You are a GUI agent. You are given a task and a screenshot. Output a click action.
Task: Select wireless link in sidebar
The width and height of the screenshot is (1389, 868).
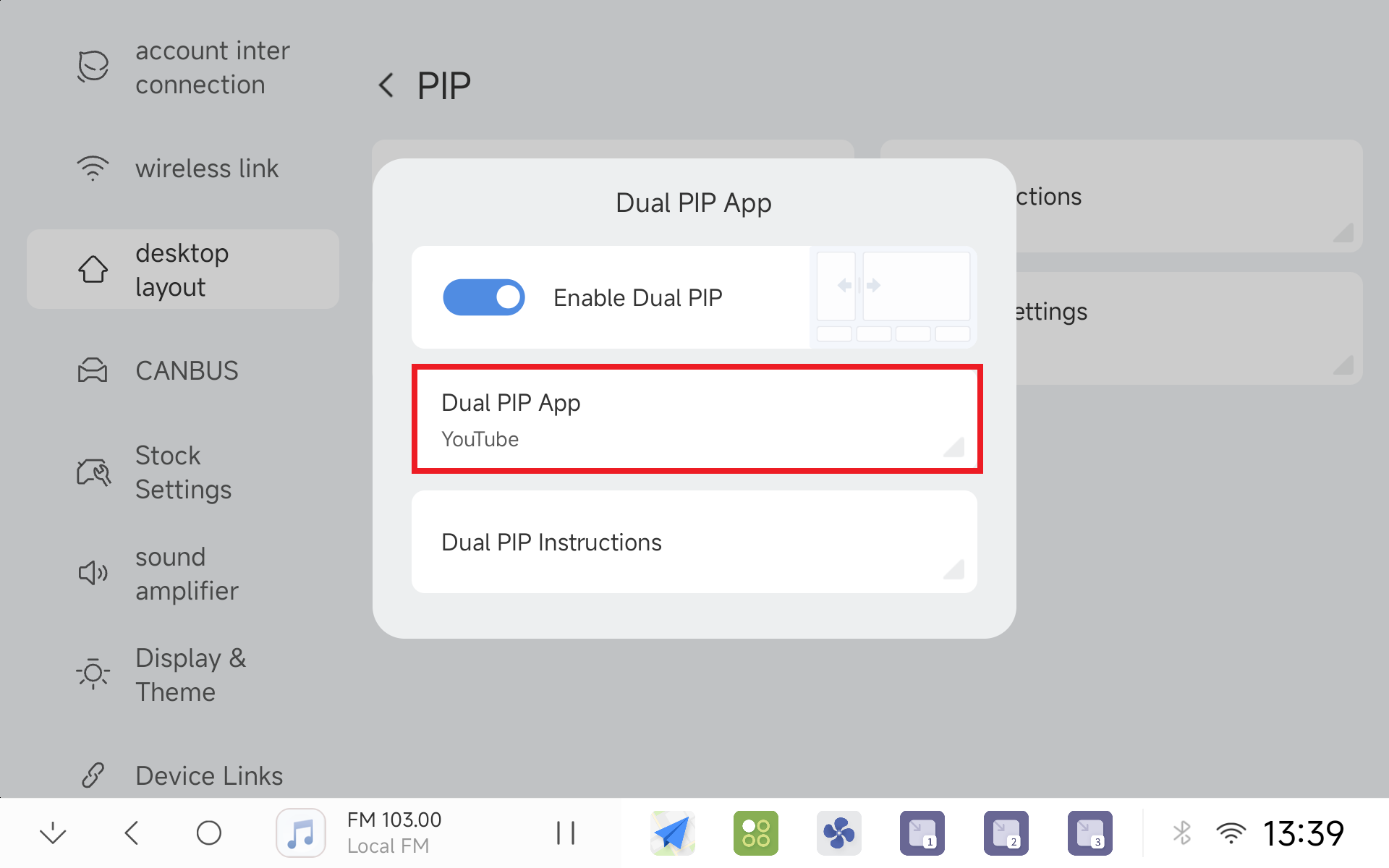click(183, 169)
